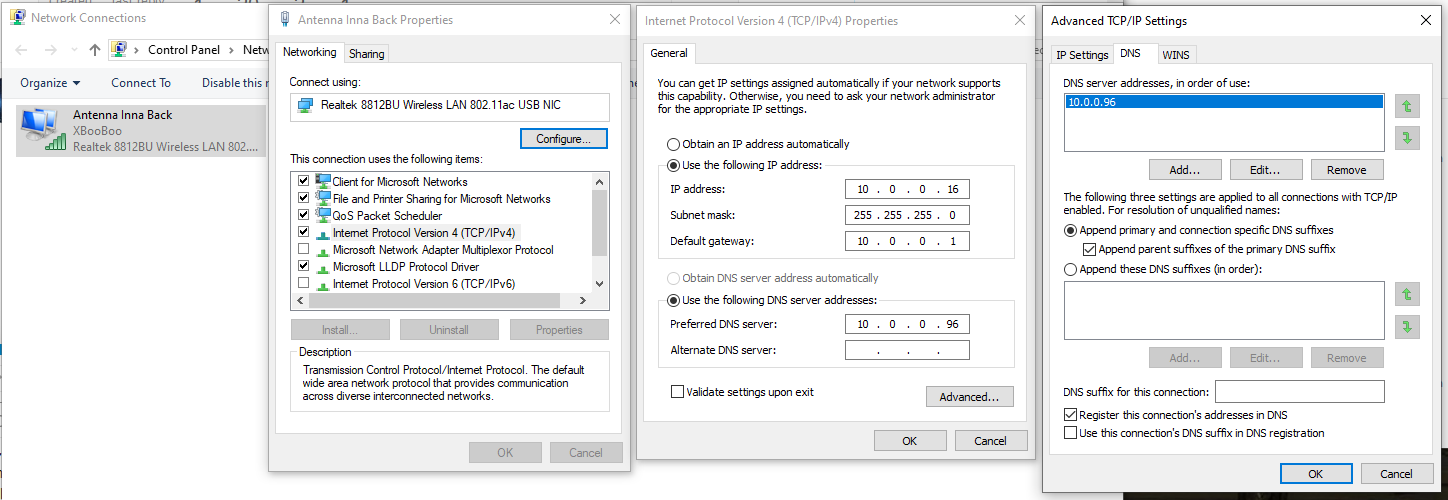The width and height of the screenshot is (1448, 500).
Task: Open the Organize dropdown menu
Action: 50,83
